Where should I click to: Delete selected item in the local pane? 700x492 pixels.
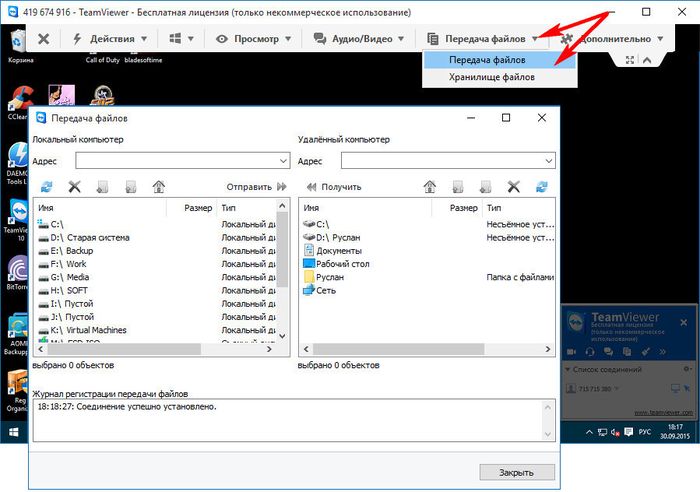pos(75,186)
